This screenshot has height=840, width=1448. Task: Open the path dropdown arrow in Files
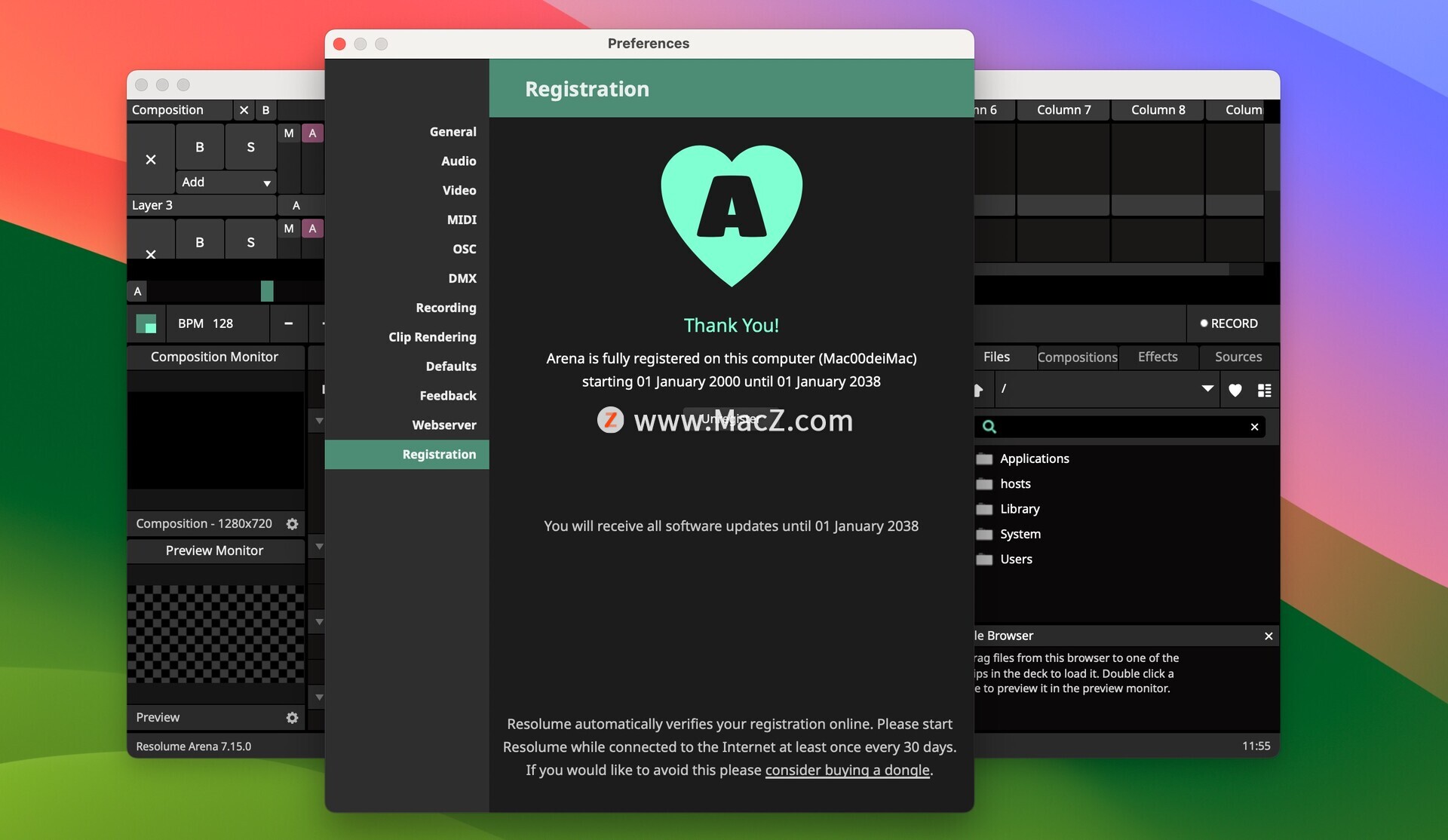coord(1207,389)
